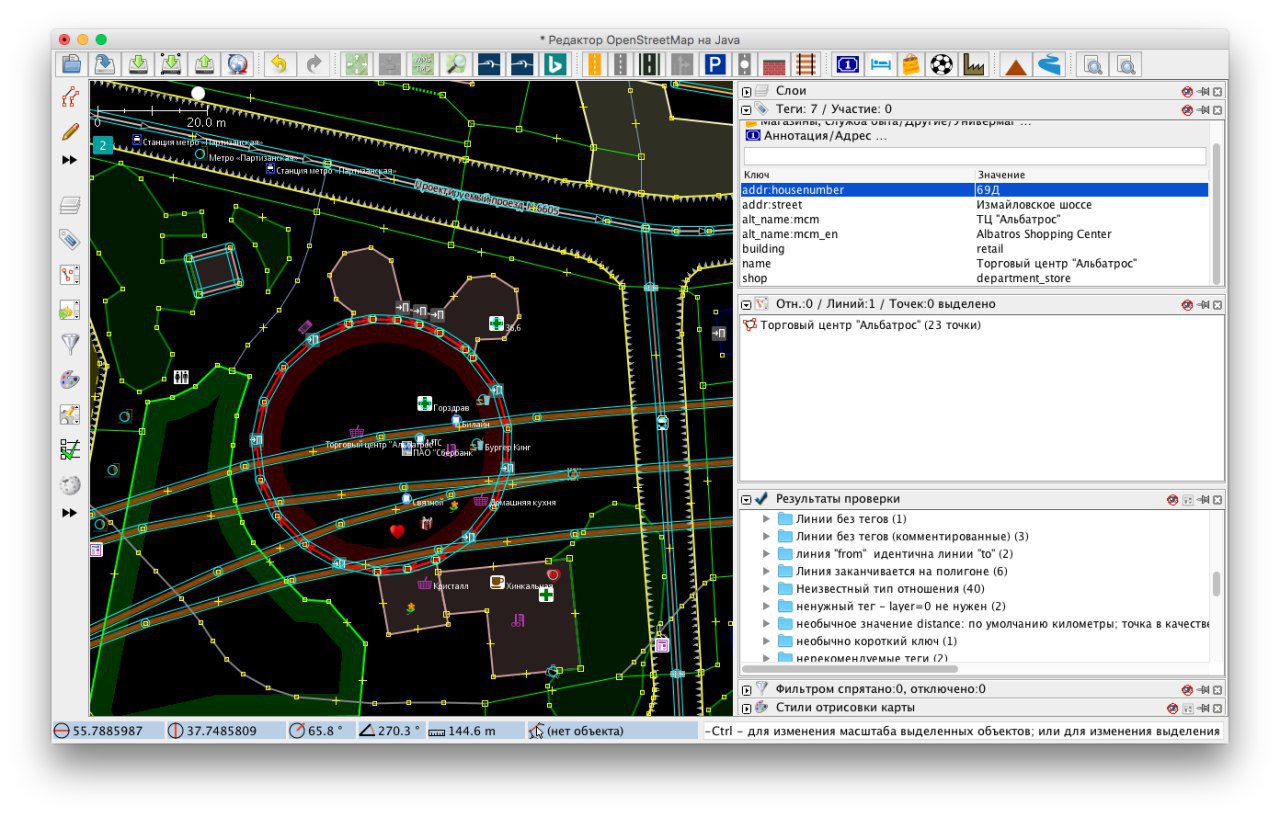Viewport: 1280px width, 817px height.
Task: Hide the Теги panel via eye icon
Action: pyautogui.click(x=1186, y=109)
